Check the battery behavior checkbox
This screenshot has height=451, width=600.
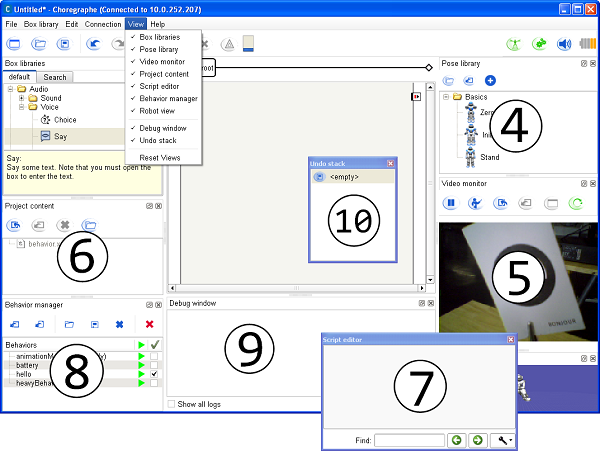[x=154, y=365]
